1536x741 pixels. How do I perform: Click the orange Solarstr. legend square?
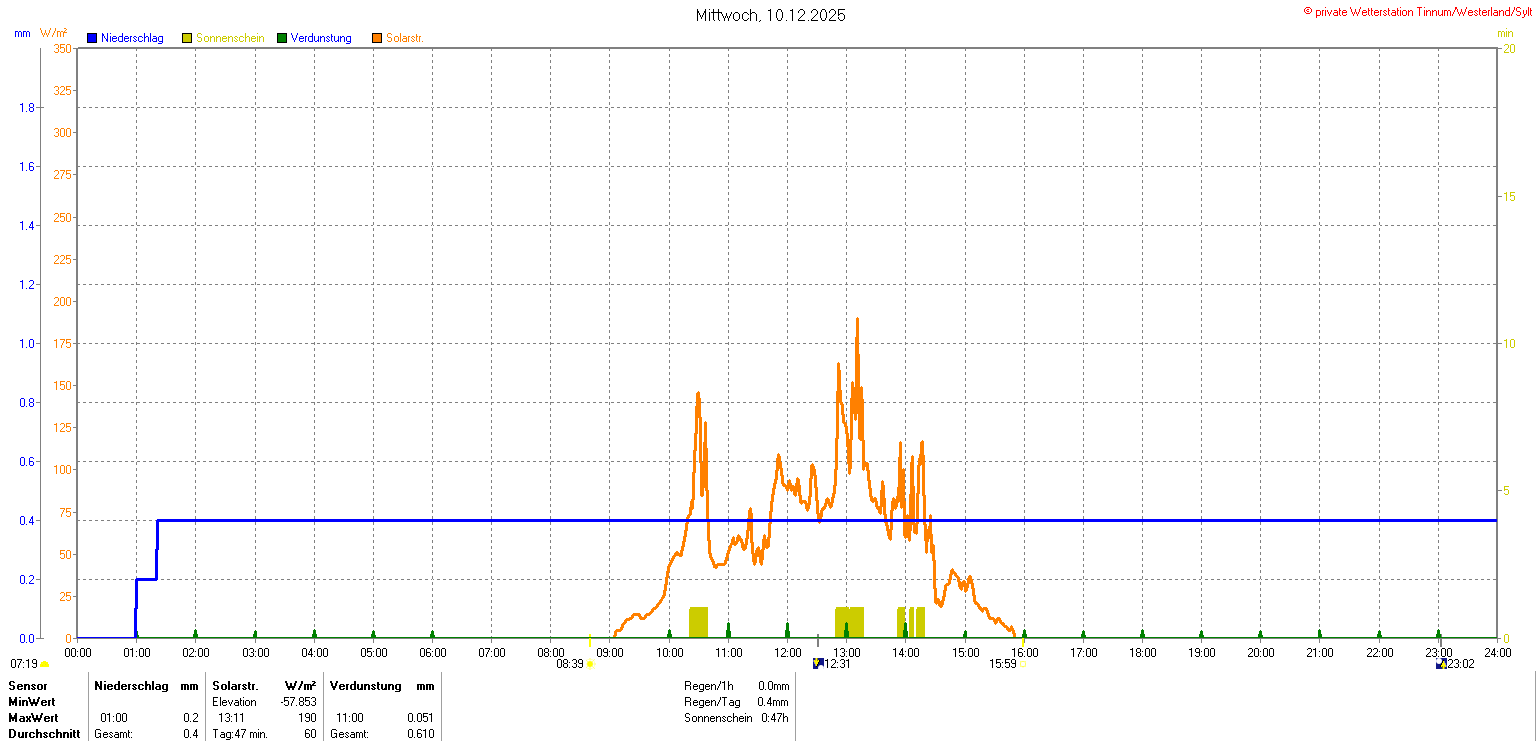click(377, 38)
